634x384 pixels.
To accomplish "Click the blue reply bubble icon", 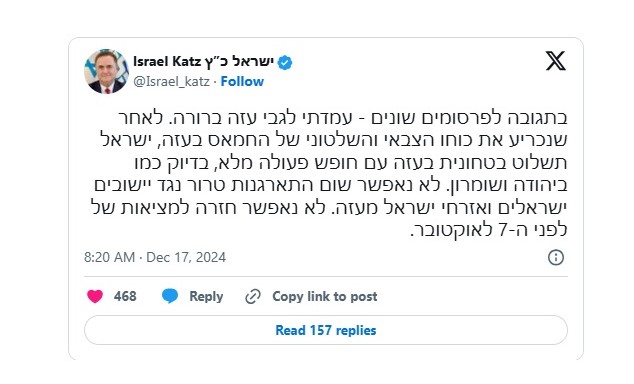I will pos(170,296).
